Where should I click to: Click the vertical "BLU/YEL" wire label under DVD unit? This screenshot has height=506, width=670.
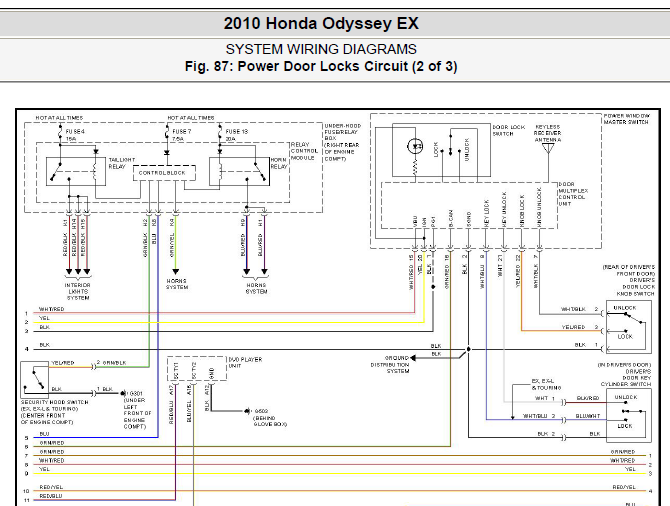click(x=189, y=412)
